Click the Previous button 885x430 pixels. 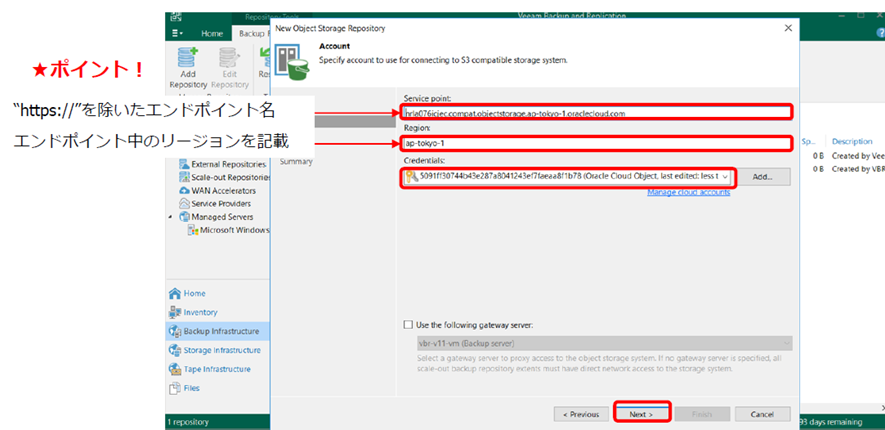pyautogui.click(x=581, y=414)
